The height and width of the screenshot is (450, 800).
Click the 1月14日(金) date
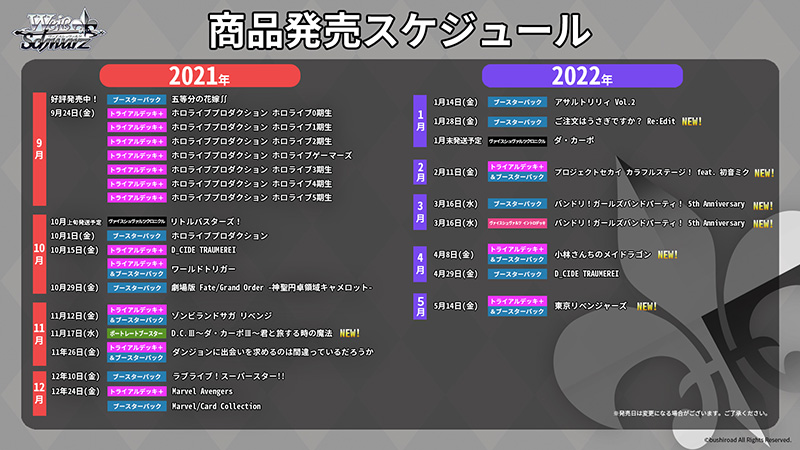pos(456,102)
